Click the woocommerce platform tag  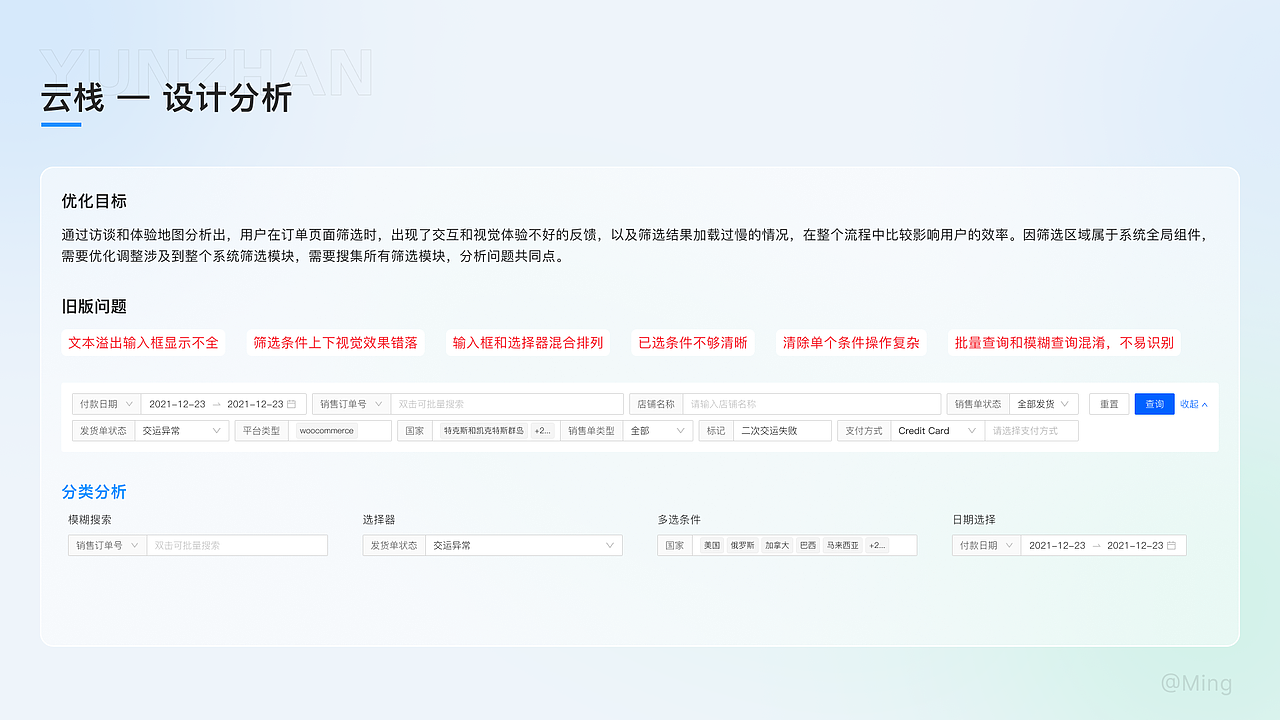(327, 431)
